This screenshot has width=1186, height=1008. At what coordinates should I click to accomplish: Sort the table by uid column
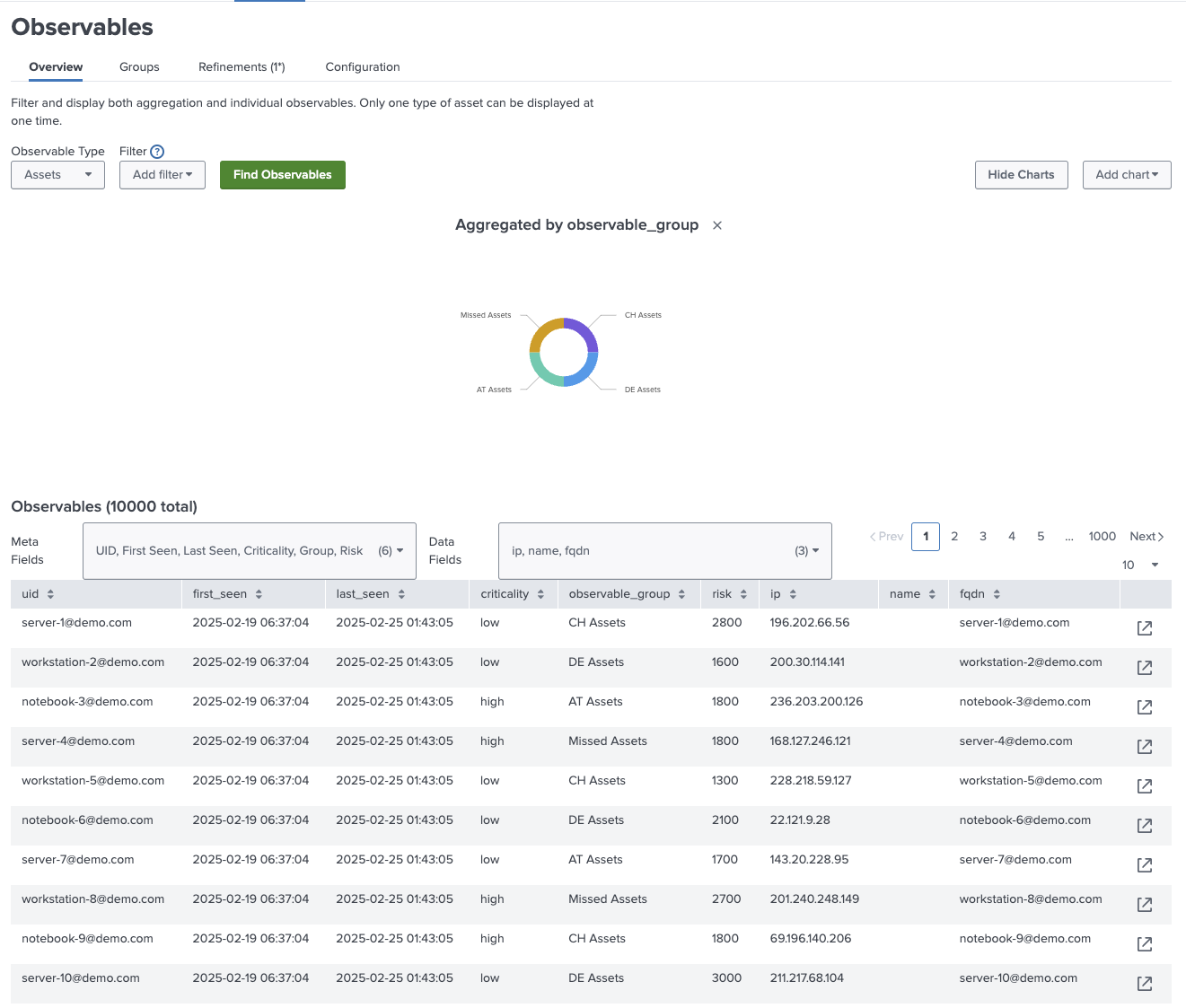pos(50,593)
